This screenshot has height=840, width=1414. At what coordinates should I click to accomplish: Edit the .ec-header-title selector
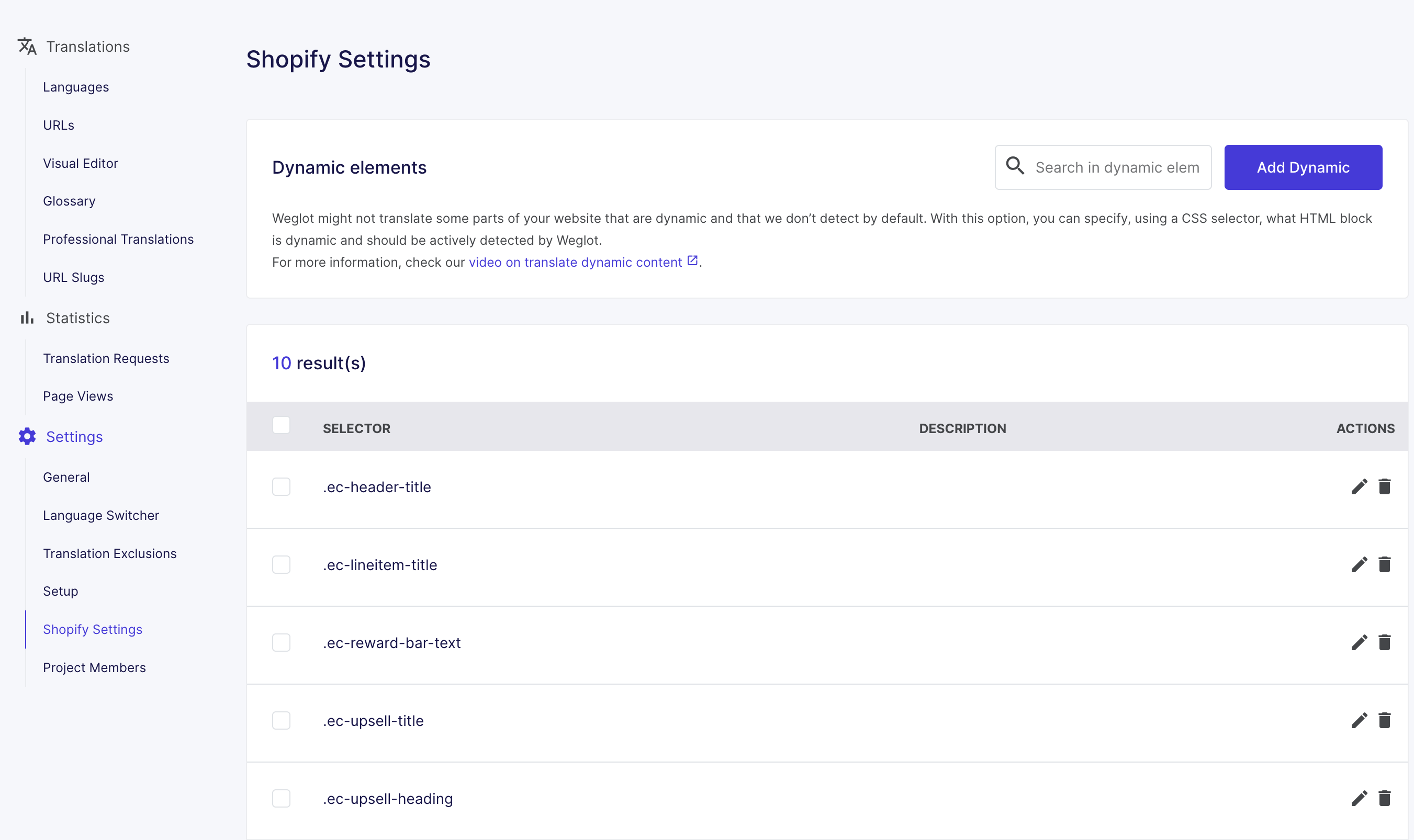point(1359,486)
